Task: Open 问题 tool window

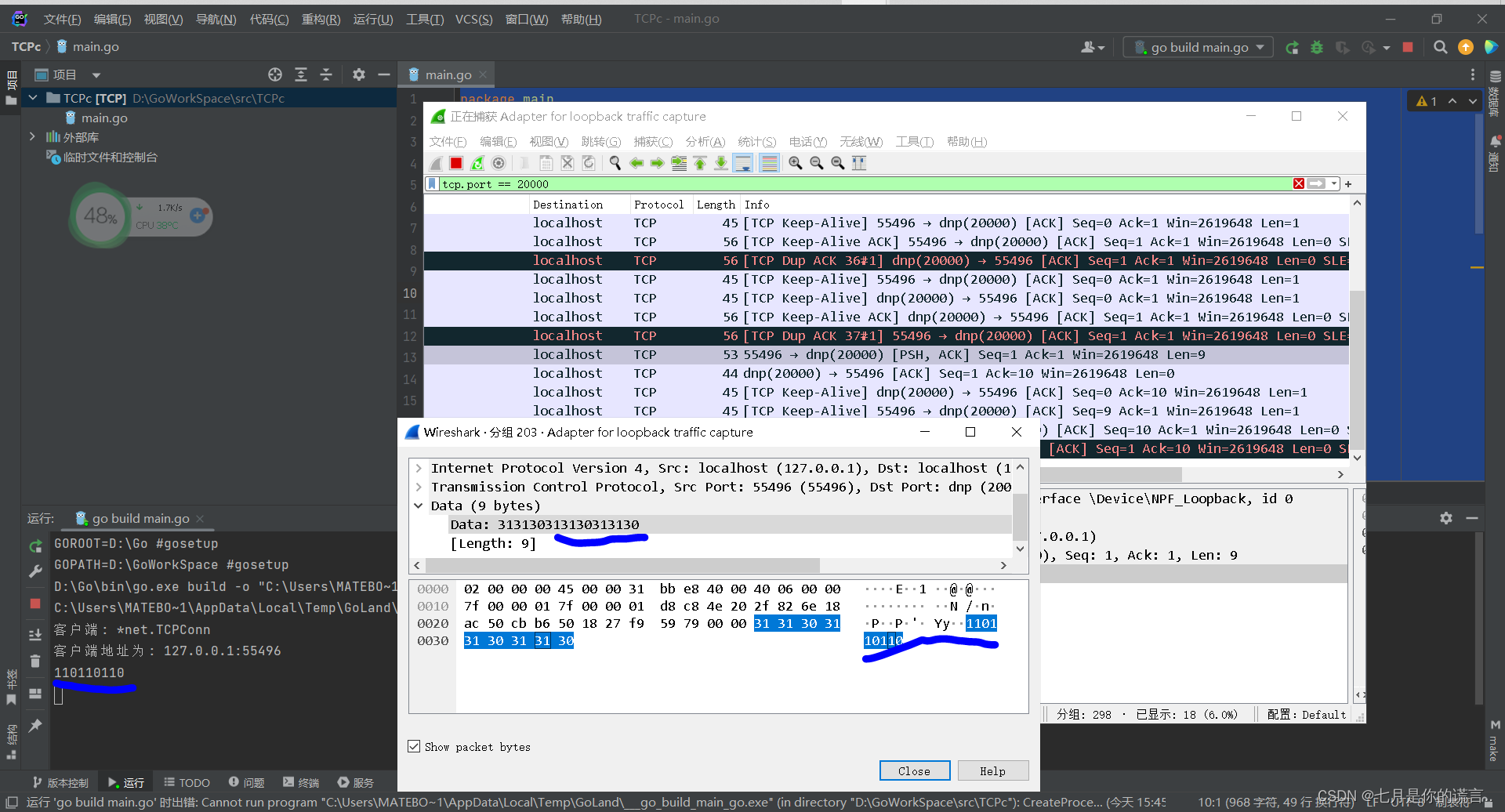Action: [246, 782]
